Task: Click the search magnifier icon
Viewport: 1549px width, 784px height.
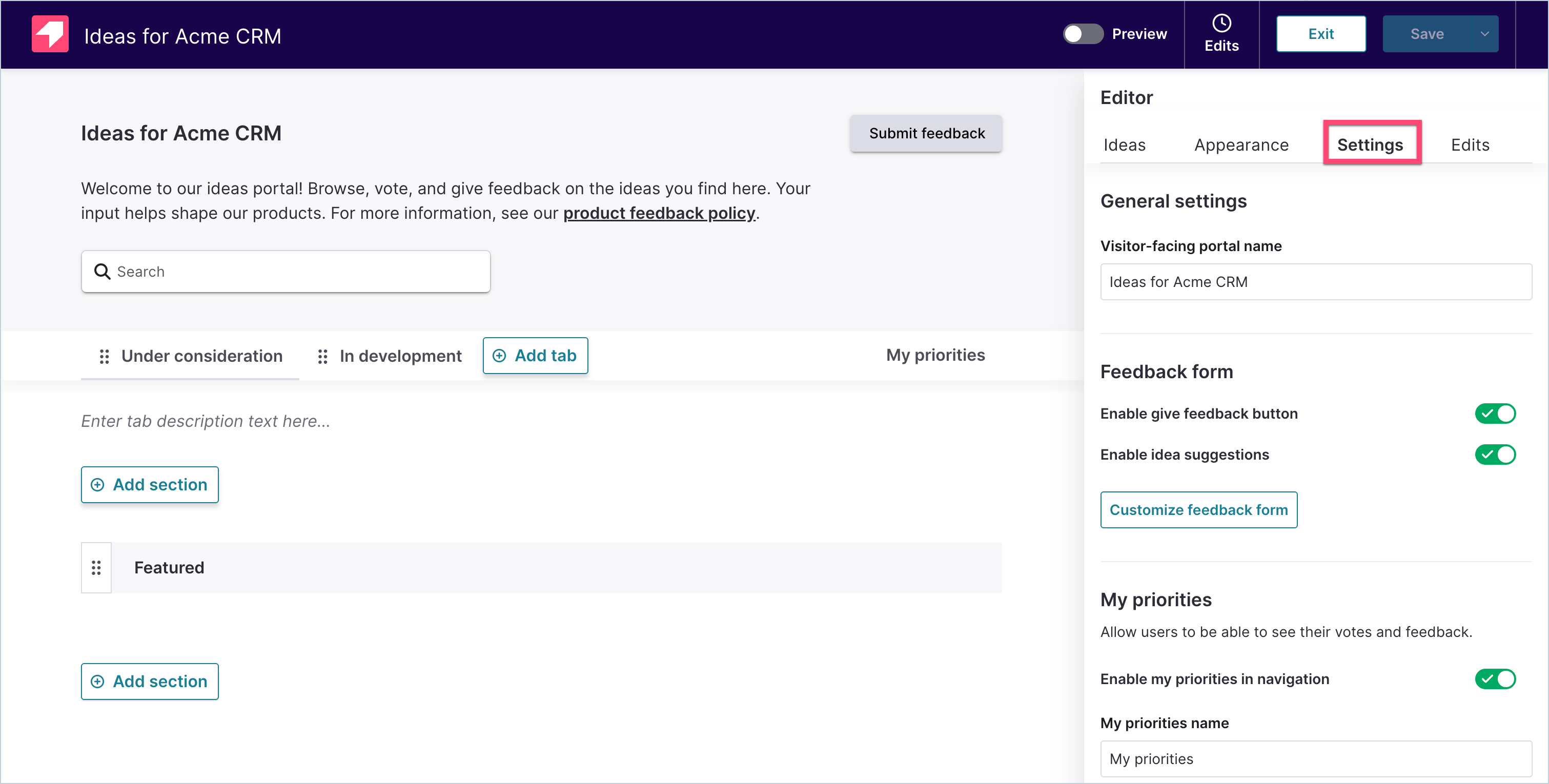Action: point(102,272)
